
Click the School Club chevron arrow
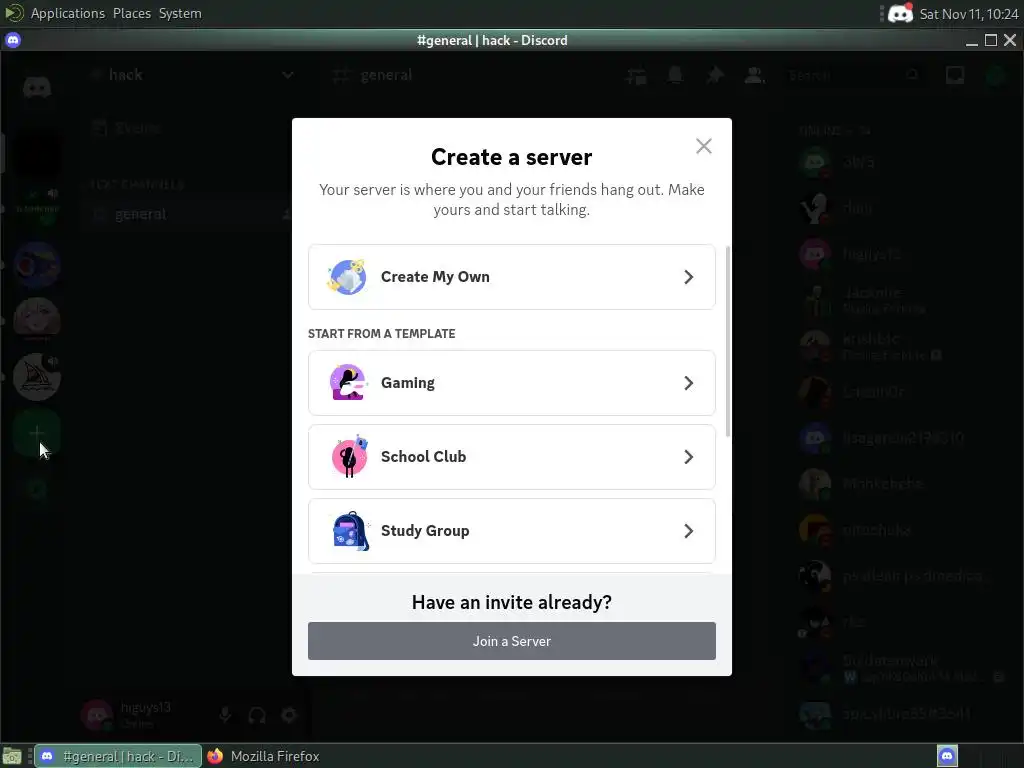tap(688, 456)
